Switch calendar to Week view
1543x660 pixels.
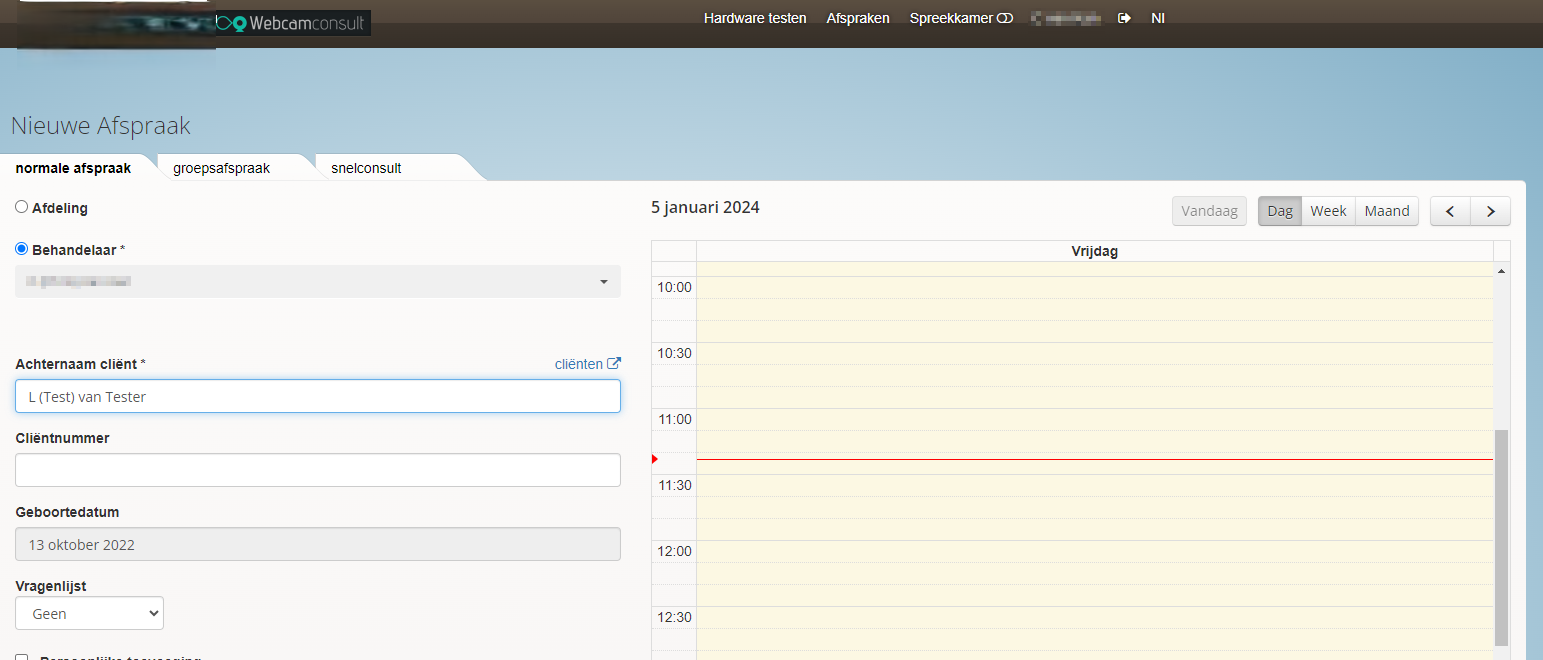pos(1328,211)
